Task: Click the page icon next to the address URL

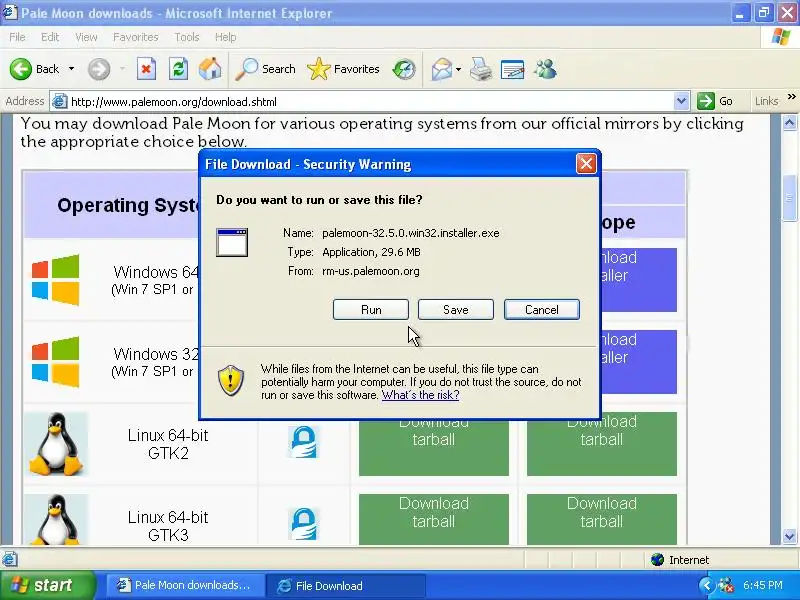Action: [60, 101]
